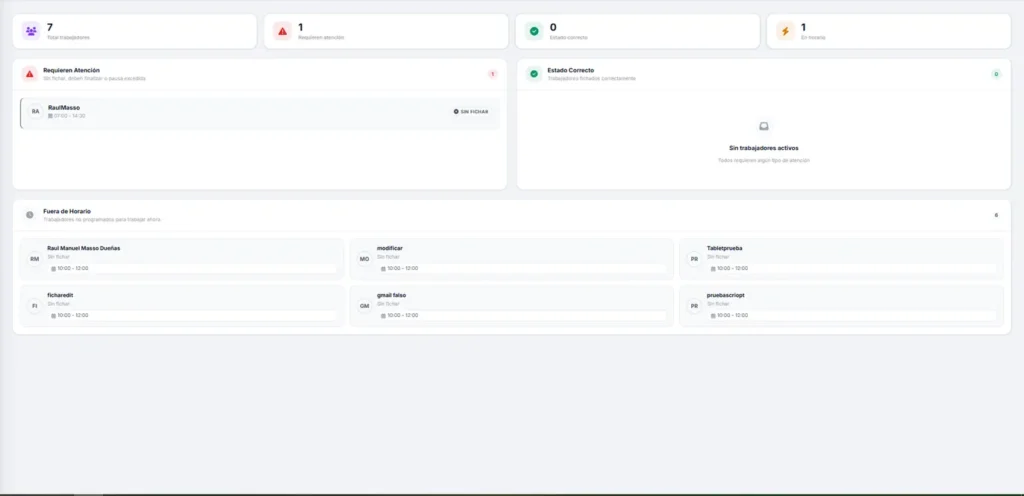The image size is (1024, 496).
Task: Select the 'RaulMasso' worker name
Action: click(x=64, y=108)
